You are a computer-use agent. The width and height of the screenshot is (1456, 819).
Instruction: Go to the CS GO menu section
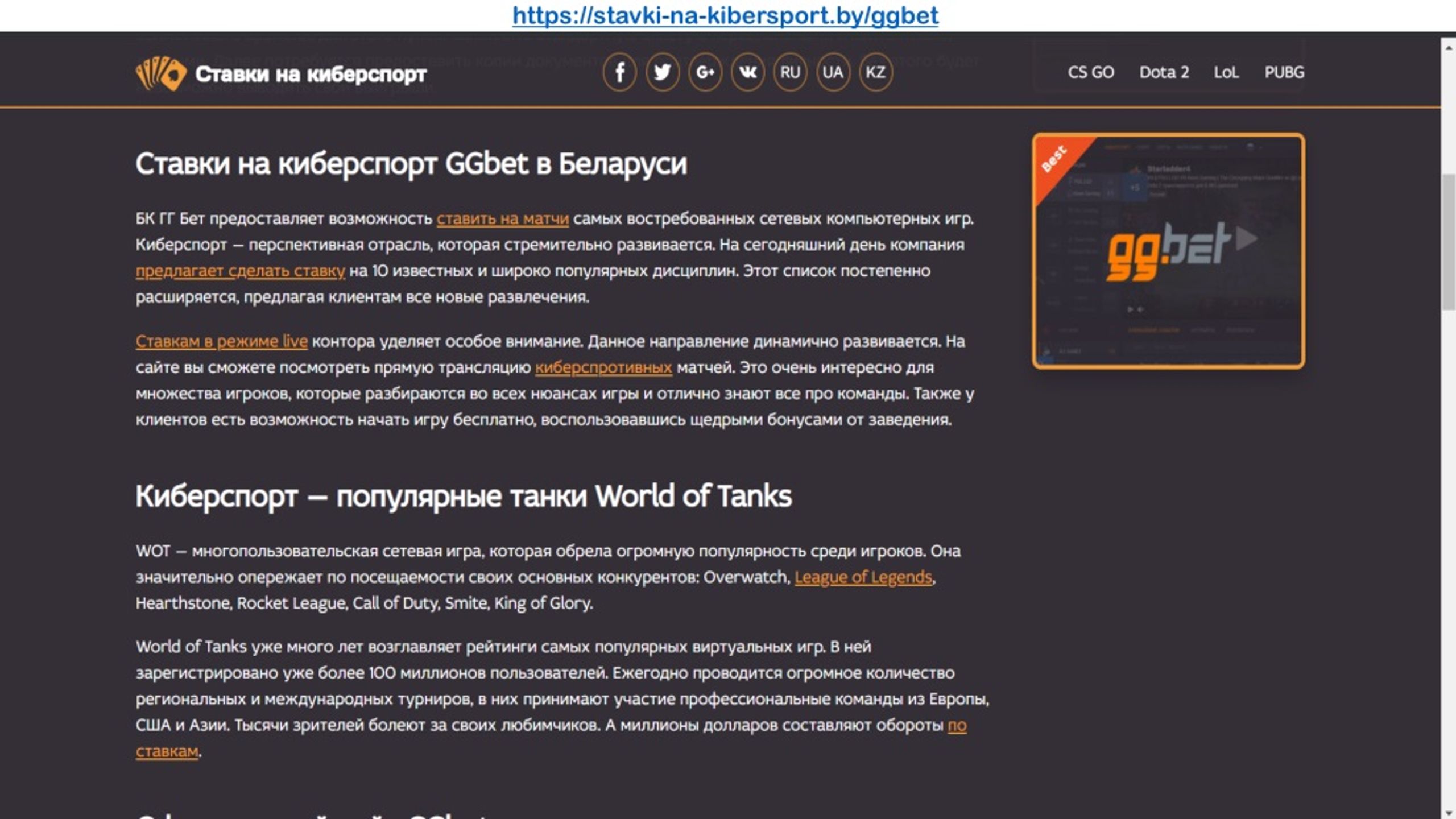pyautogui.click(x=1091, y=73)
